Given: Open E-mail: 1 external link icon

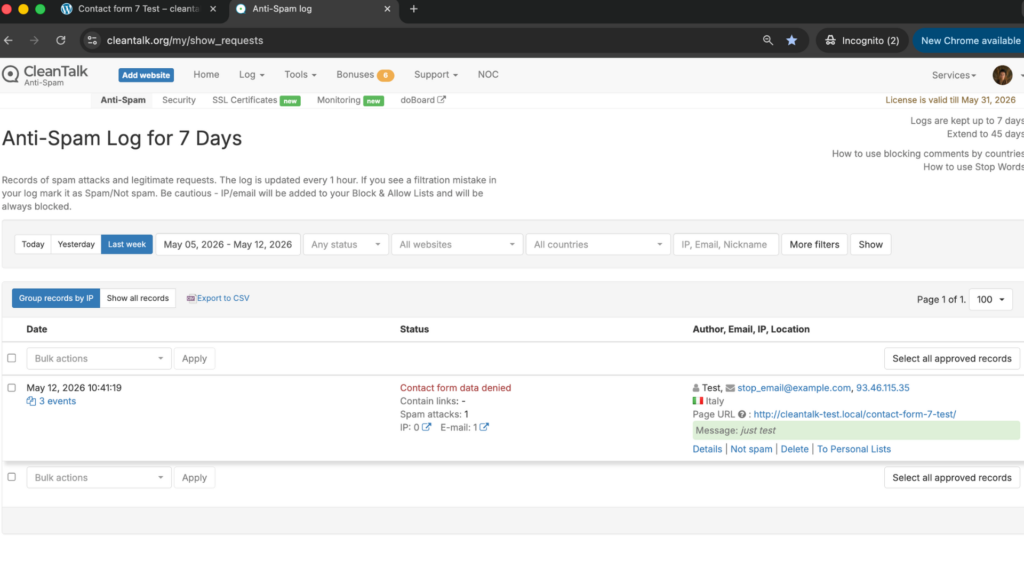Looking at the screenshot, I should click(484, 427).
